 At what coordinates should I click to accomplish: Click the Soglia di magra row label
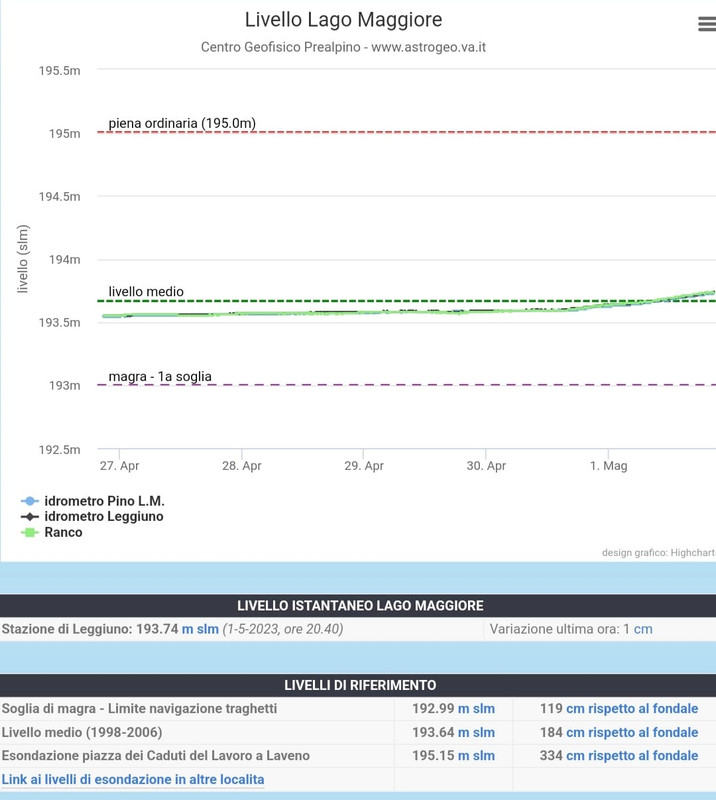(139, 709)
